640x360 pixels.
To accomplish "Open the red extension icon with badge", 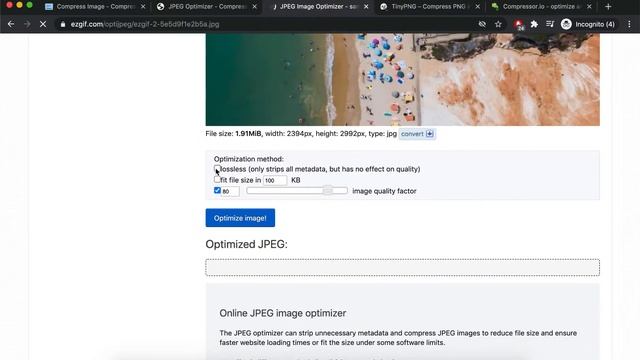I will tap(519, 24).
